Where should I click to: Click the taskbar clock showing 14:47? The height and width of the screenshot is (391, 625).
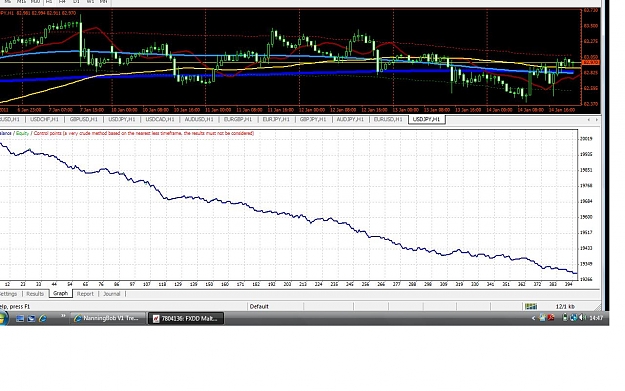point(596,318)
